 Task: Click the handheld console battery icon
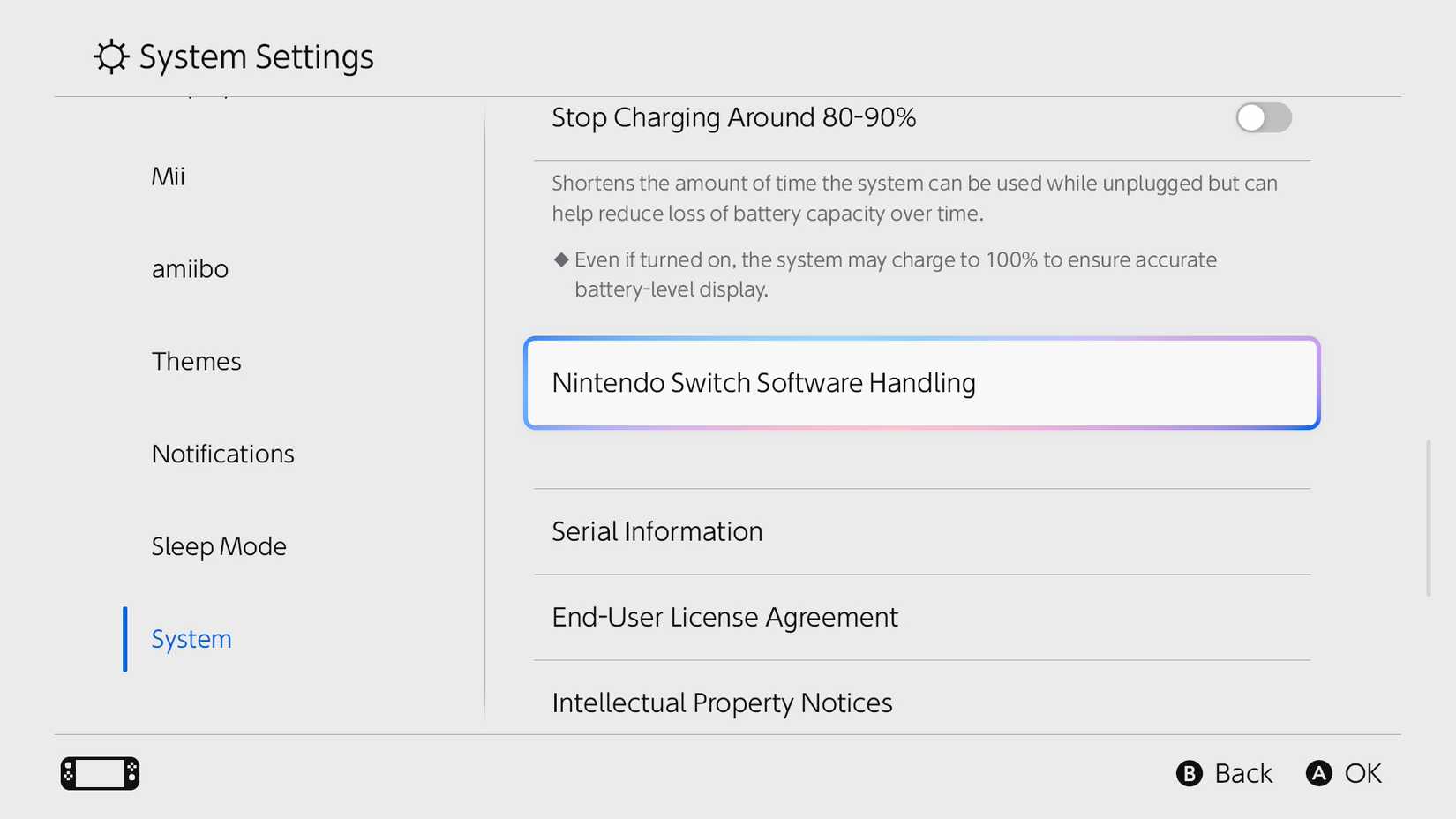[x=99, y=772]
